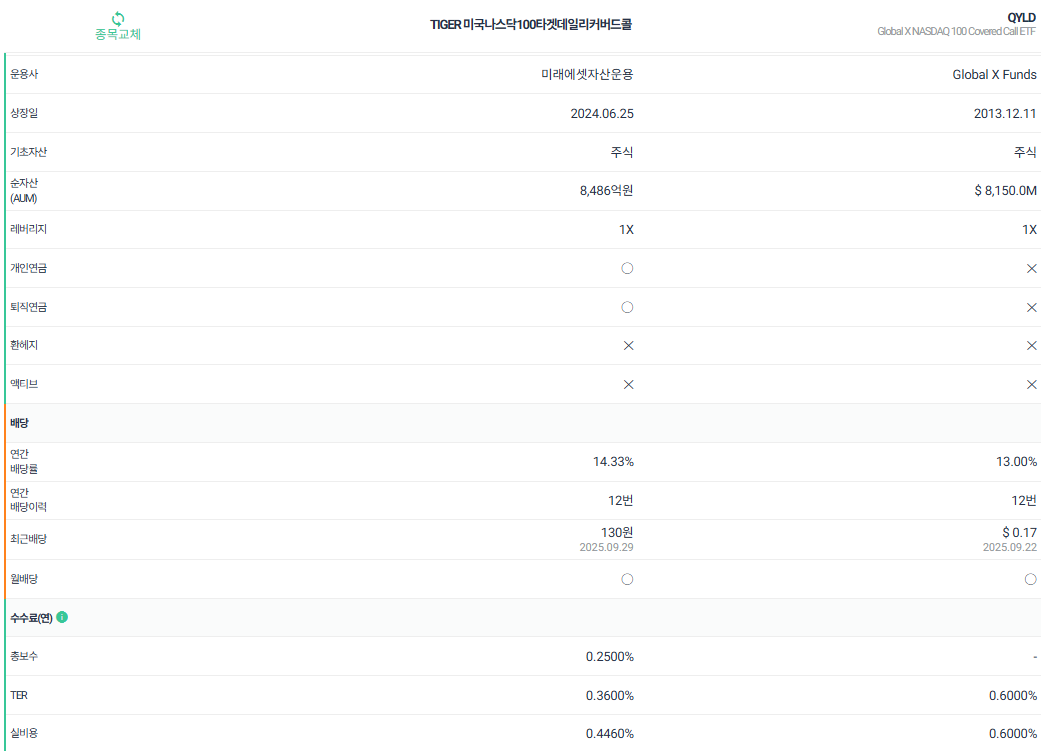1051x751 pixels.
Task: Click the 최근배당 row label
Action: click(29, 539)
